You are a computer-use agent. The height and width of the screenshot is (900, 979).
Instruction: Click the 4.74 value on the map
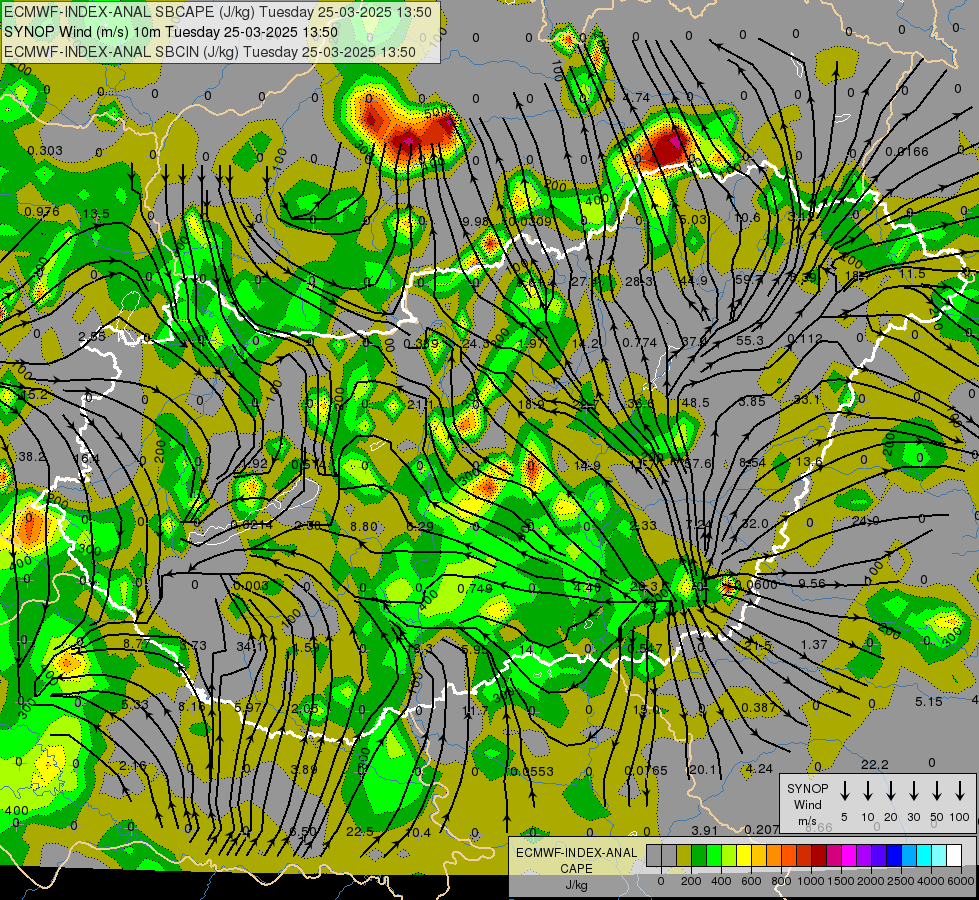[x=636, y=97]
